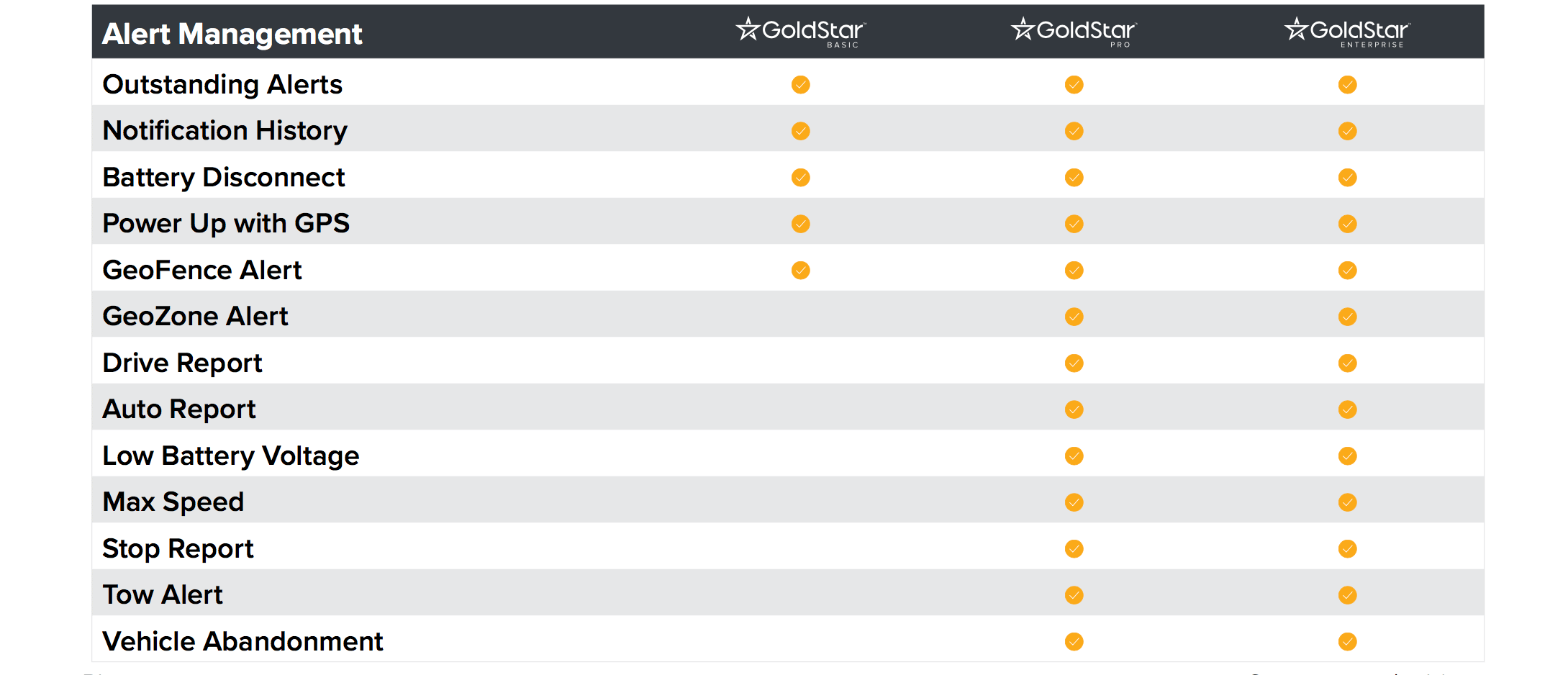Click Pro checkmark for Stop Report
This screenshot has height=675, width=1568.
pos(1074,549)
